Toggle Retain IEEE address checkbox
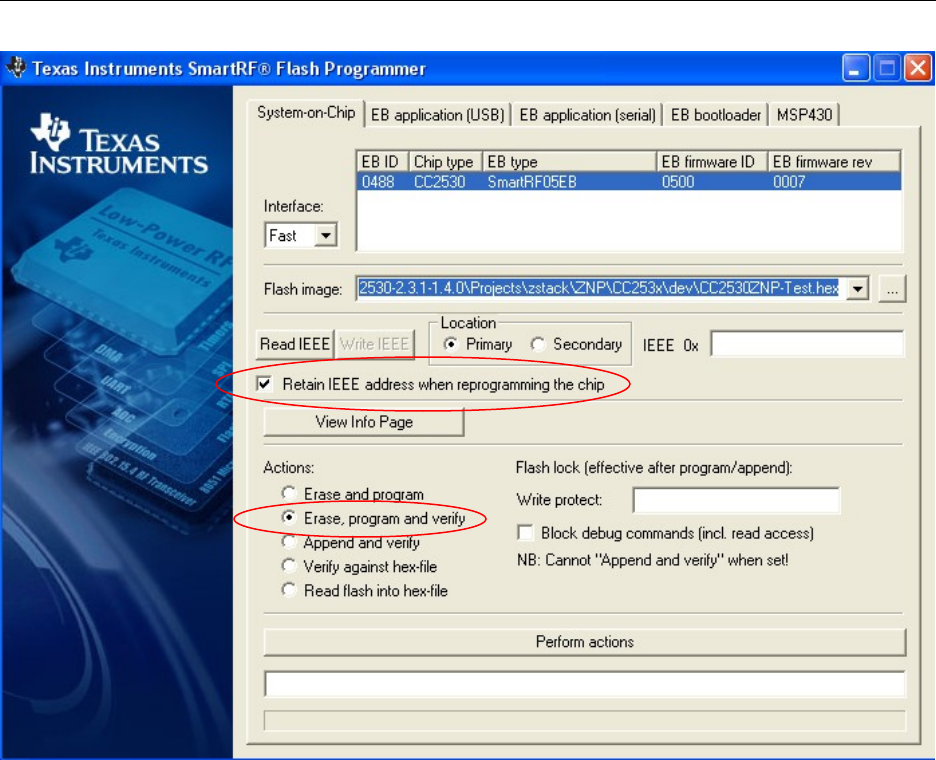936x760 pixels. coord(264,384)
